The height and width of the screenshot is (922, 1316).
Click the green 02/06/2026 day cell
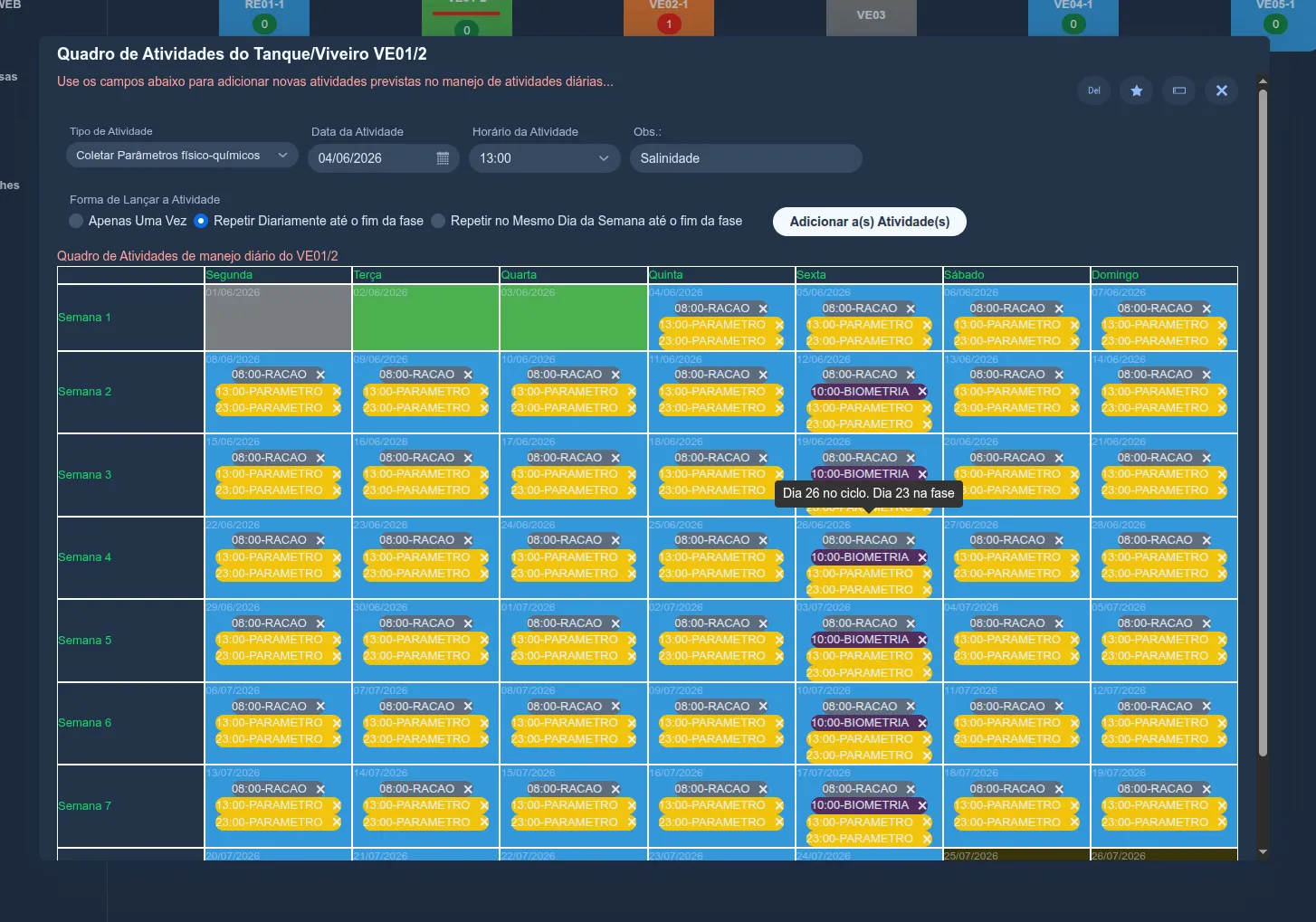tap(425, 318)
